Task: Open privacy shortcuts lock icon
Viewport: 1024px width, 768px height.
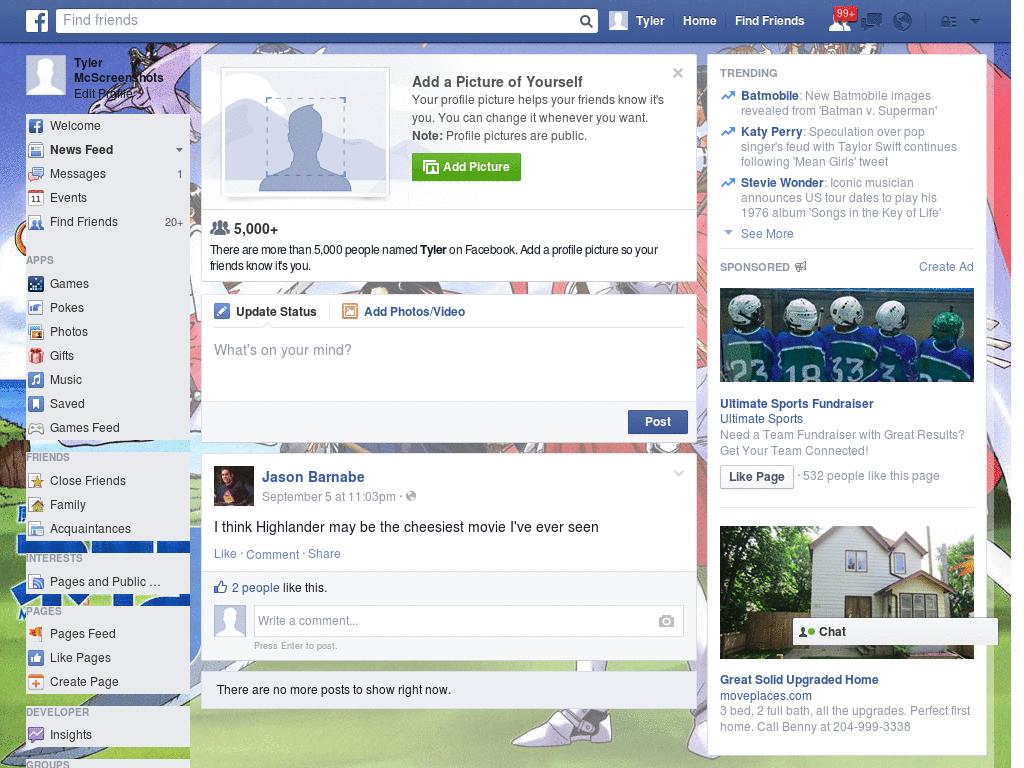Action: coord(948,22)
